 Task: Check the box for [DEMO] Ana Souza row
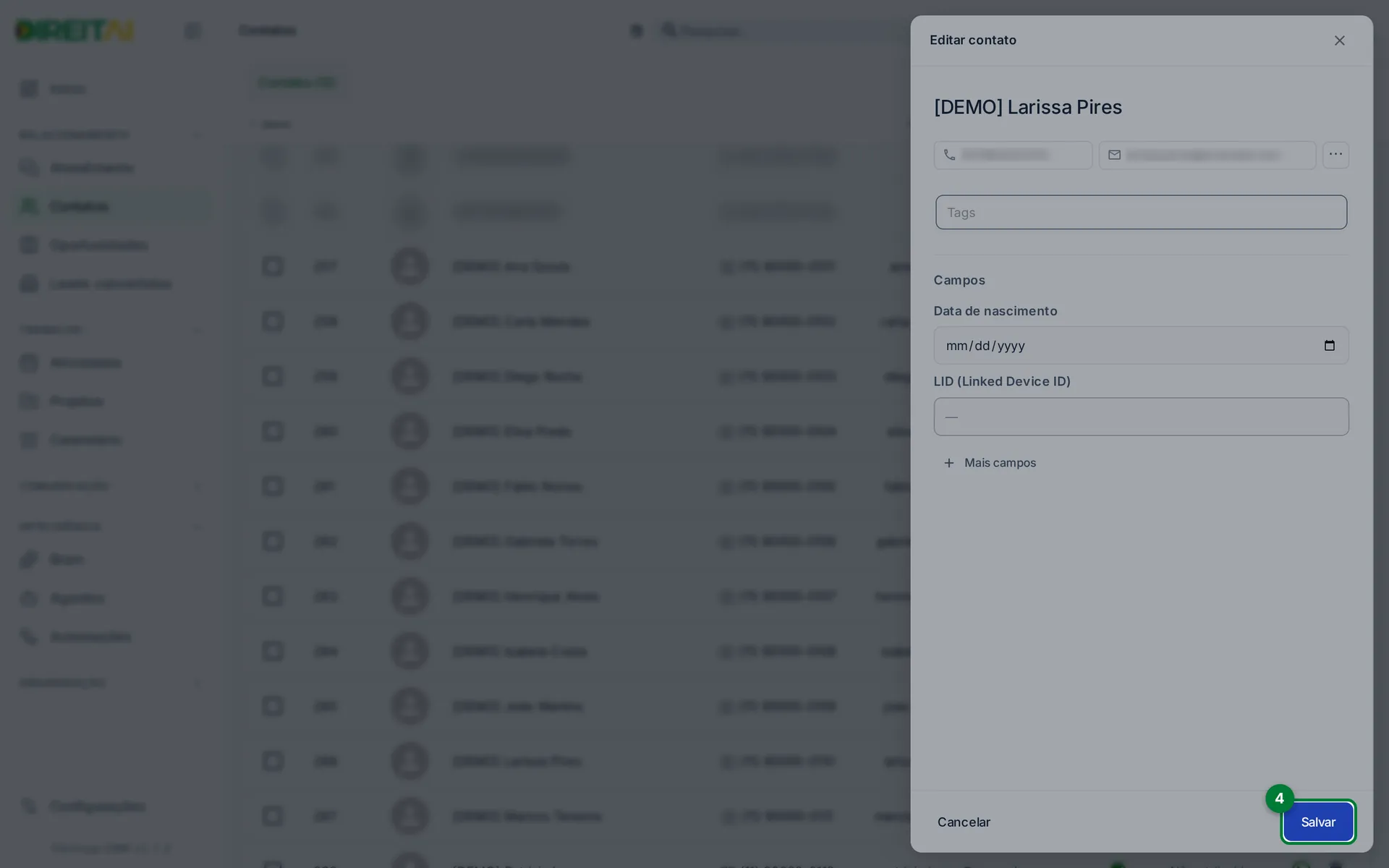273,266
